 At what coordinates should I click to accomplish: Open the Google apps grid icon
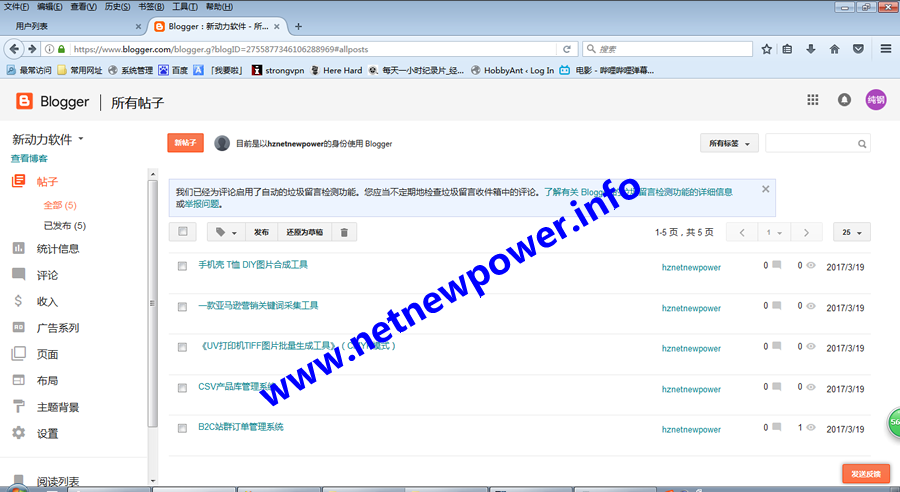813,100
